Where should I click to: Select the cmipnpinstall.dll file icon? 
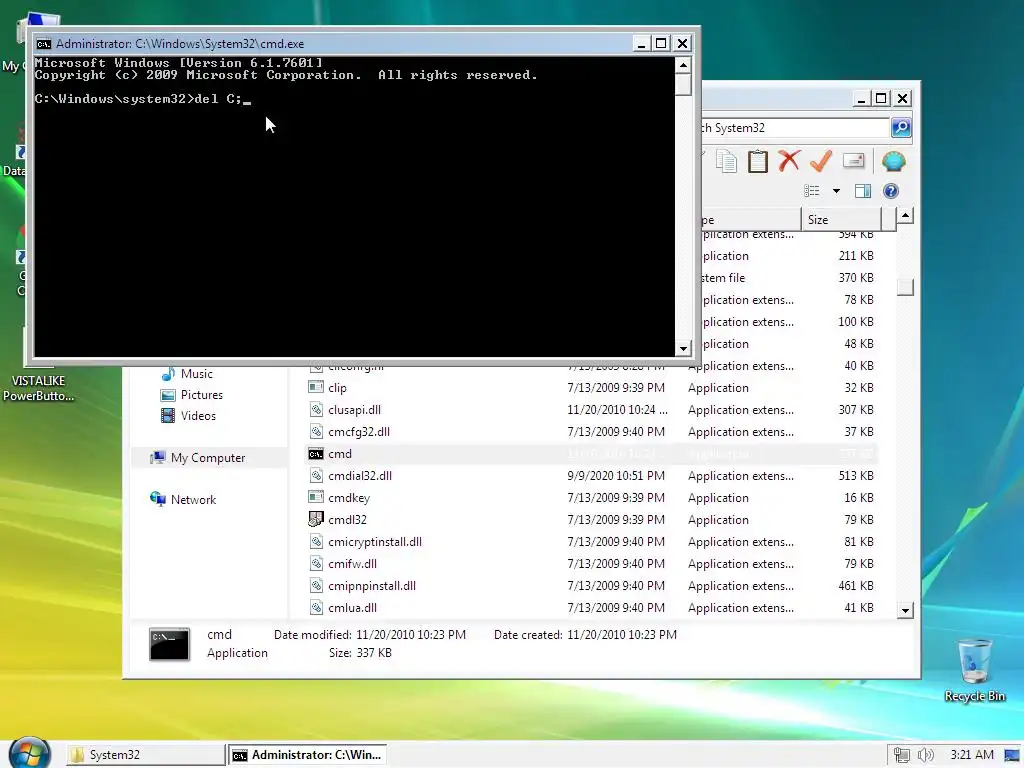pos(316,586)
